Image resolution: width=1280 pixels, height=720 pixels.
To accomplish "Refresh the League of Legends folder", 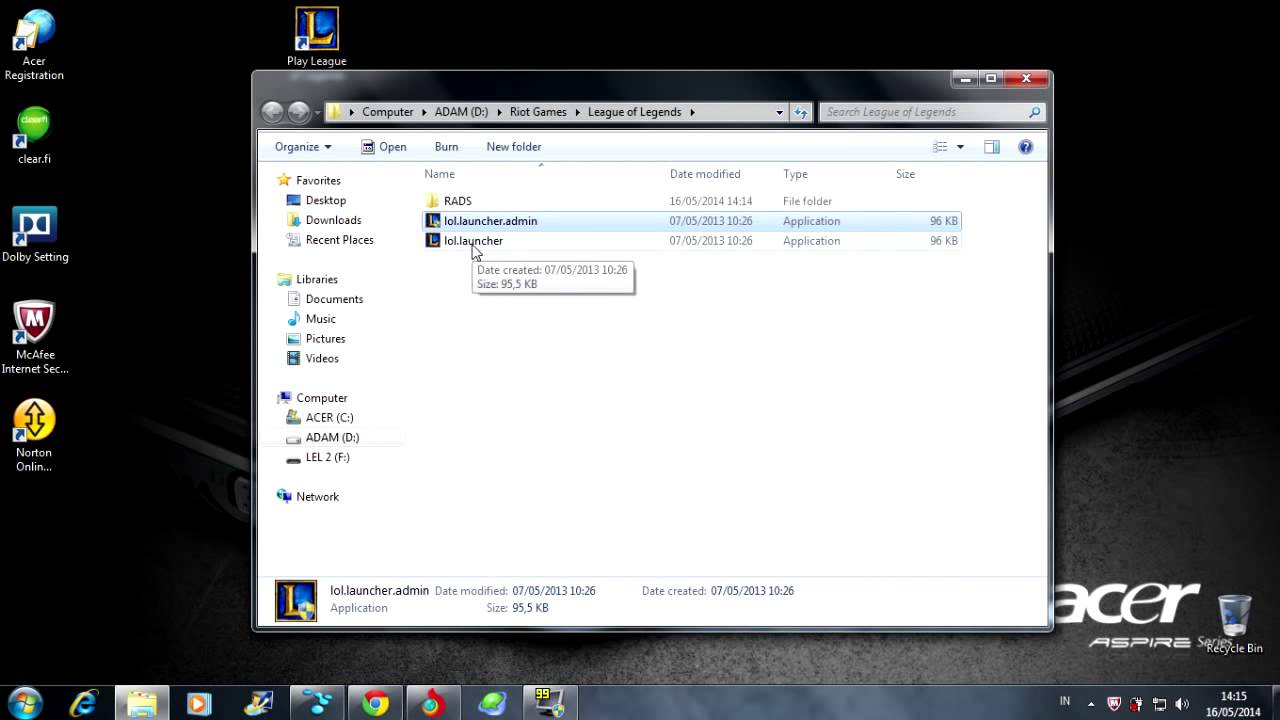I will point(801,112).
